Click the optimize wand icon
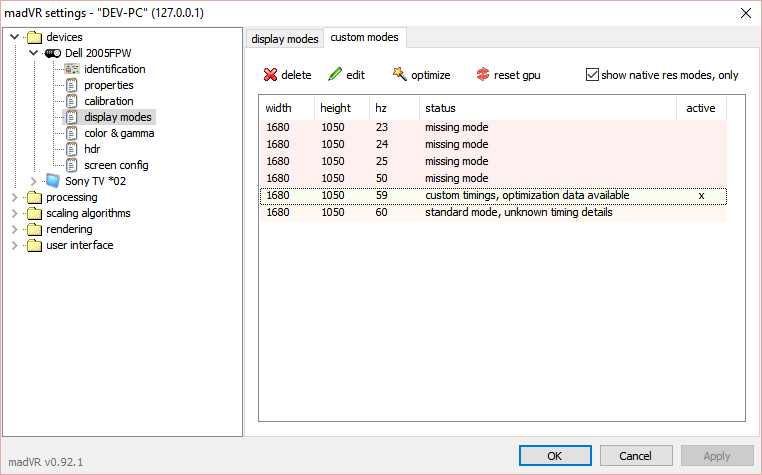The width and height of the screenshot is (762, 475). (400, 75)
